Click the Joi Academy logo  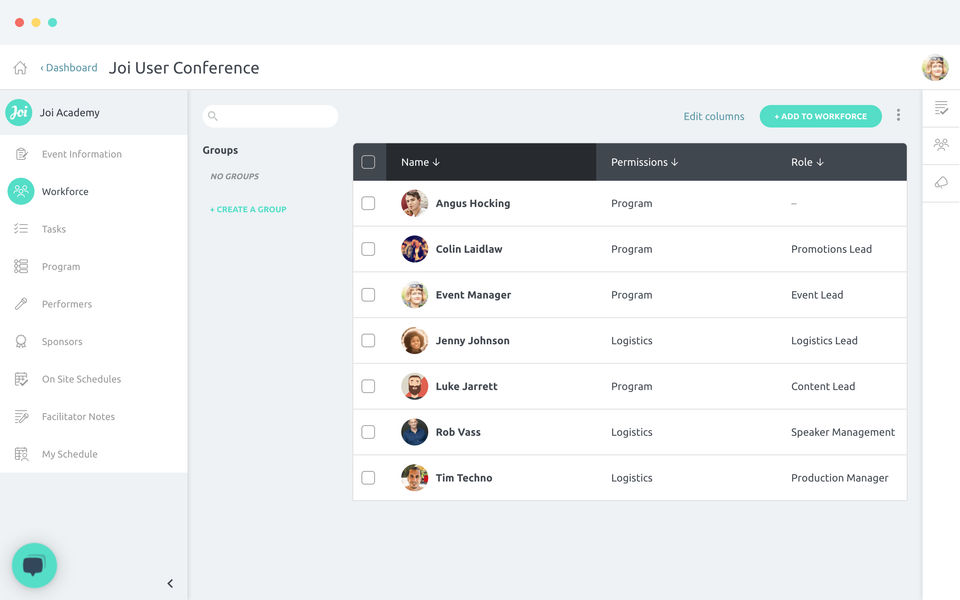click(19, 112)
